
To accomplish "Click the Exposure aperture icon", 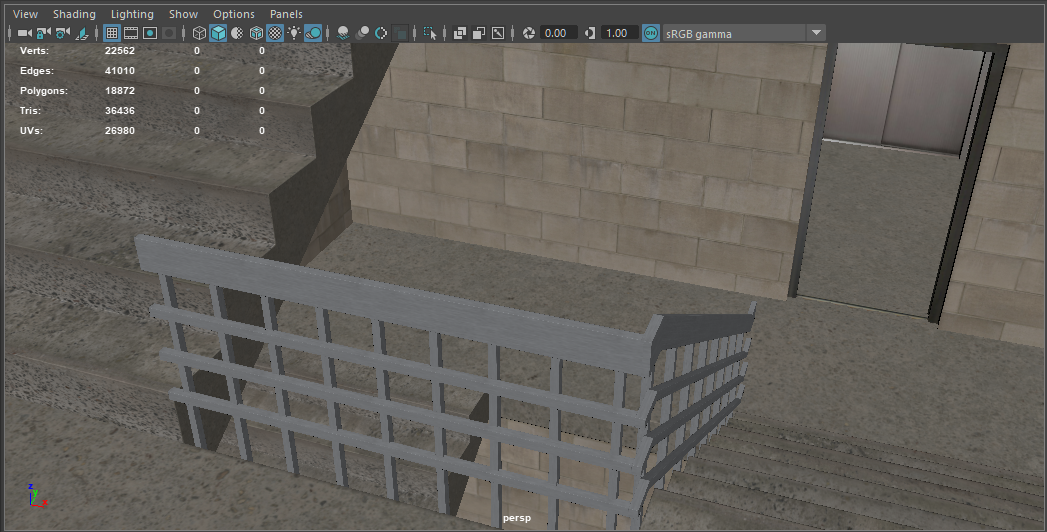I will (x=529, y=33).
